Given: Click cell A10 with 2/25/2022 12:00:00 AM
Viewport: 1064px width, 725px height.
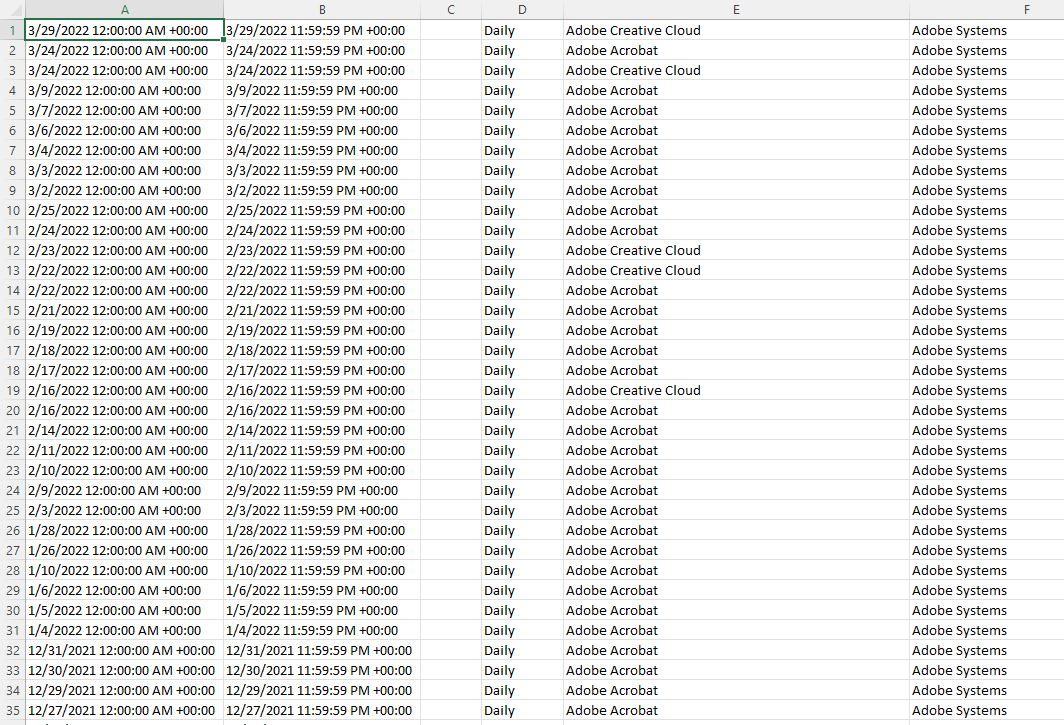Looking at the screenshot, I should 124,210.
